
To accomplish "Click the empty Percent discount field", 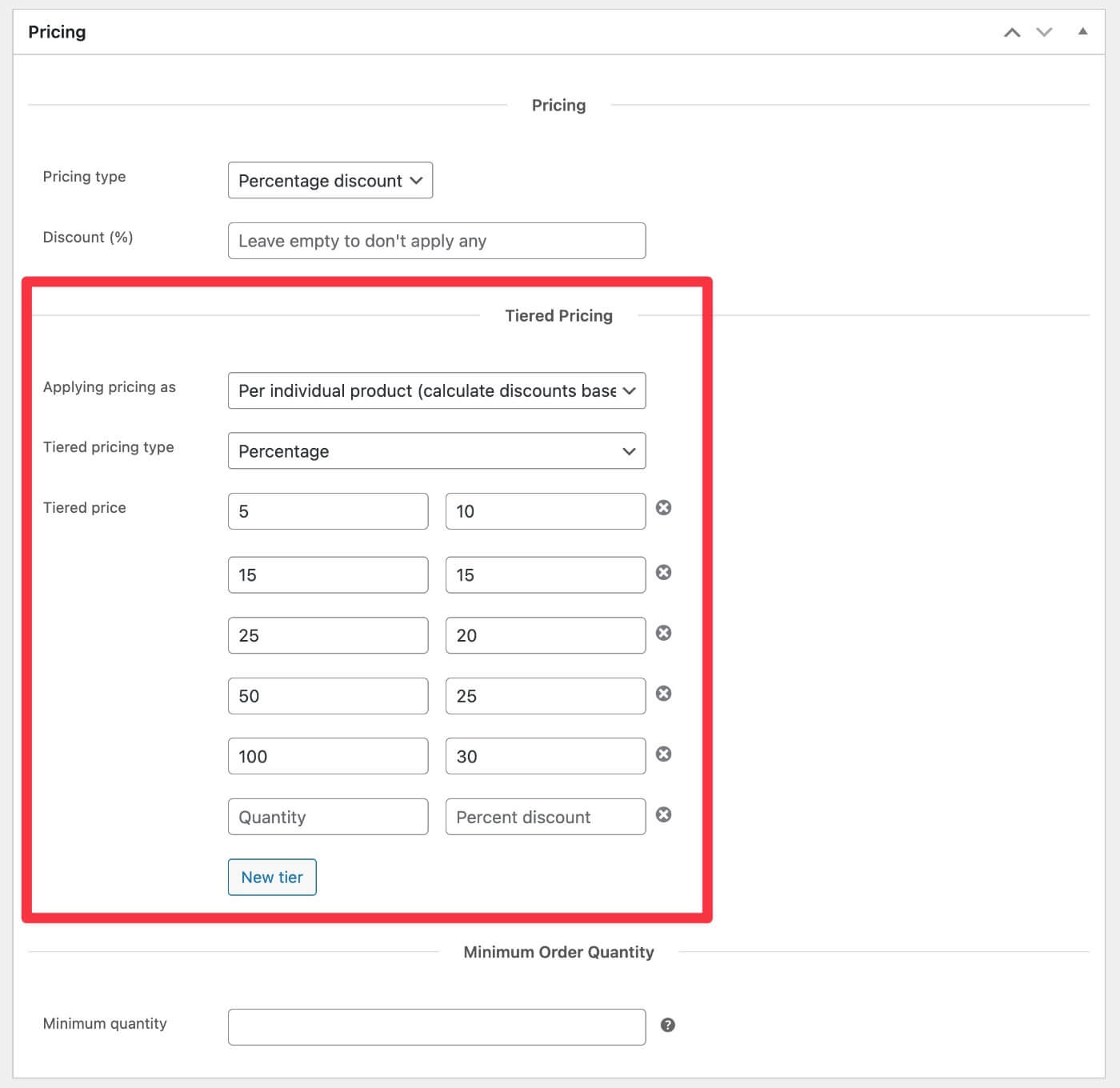I will point(546,817).
